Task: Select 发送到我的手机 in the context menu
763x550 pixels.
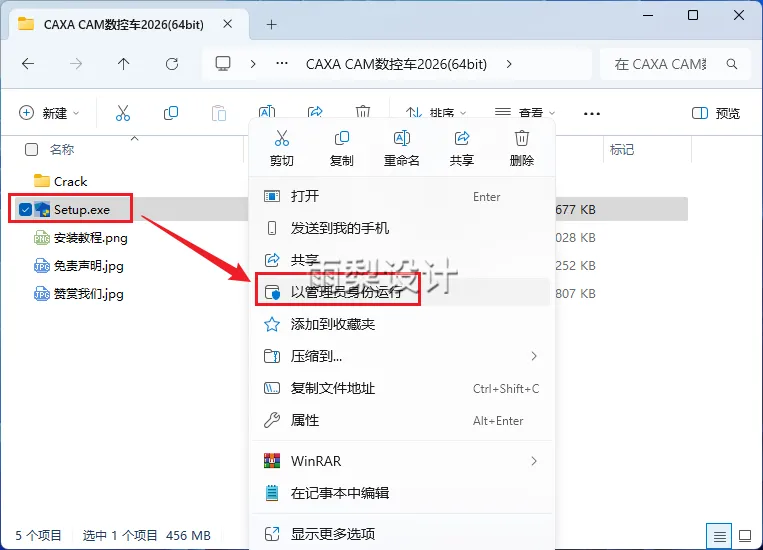Action: point(401,228)
